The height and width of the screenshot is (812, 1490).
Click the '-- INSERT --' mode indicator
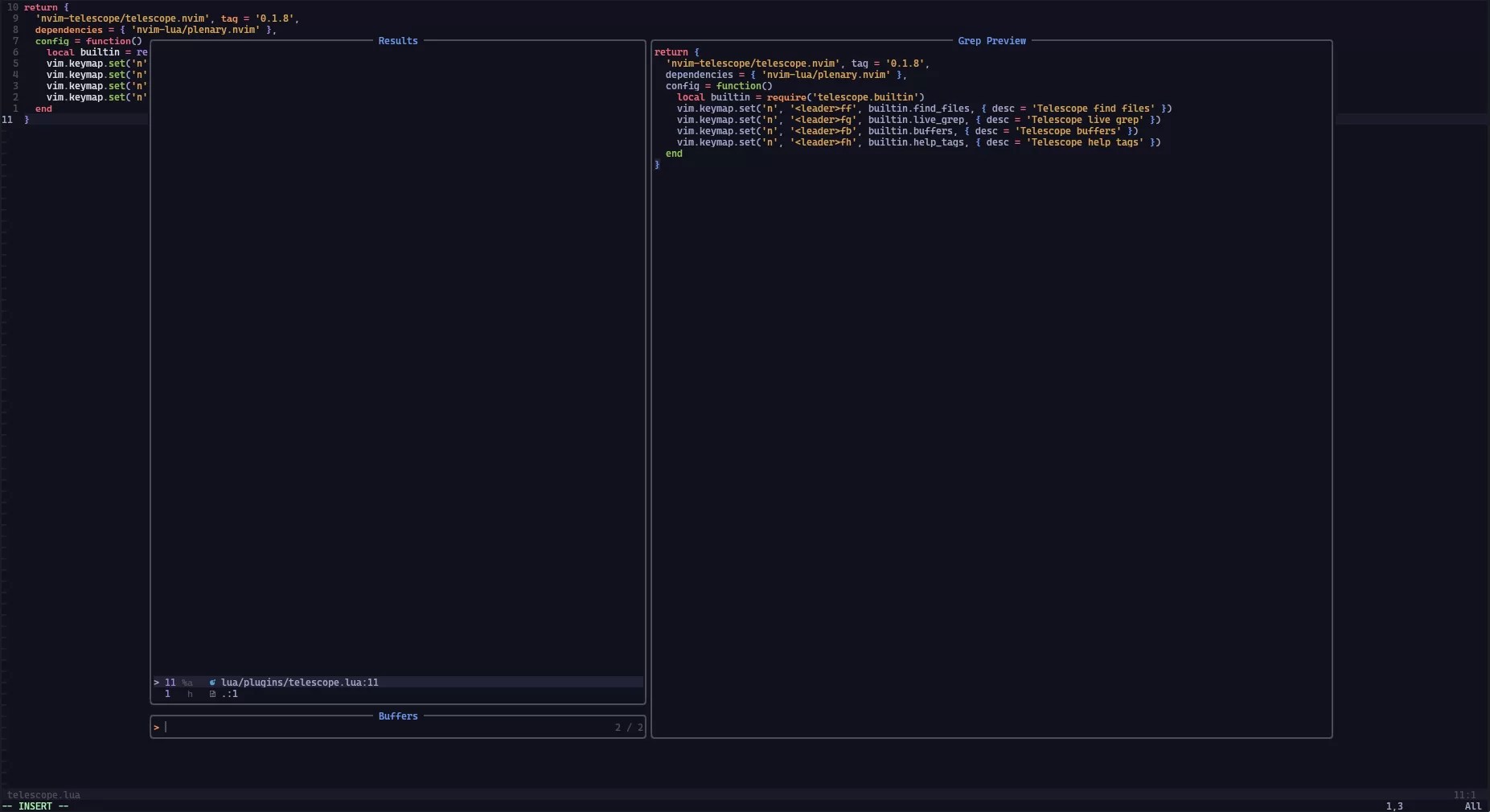click(x=35, y=806)
